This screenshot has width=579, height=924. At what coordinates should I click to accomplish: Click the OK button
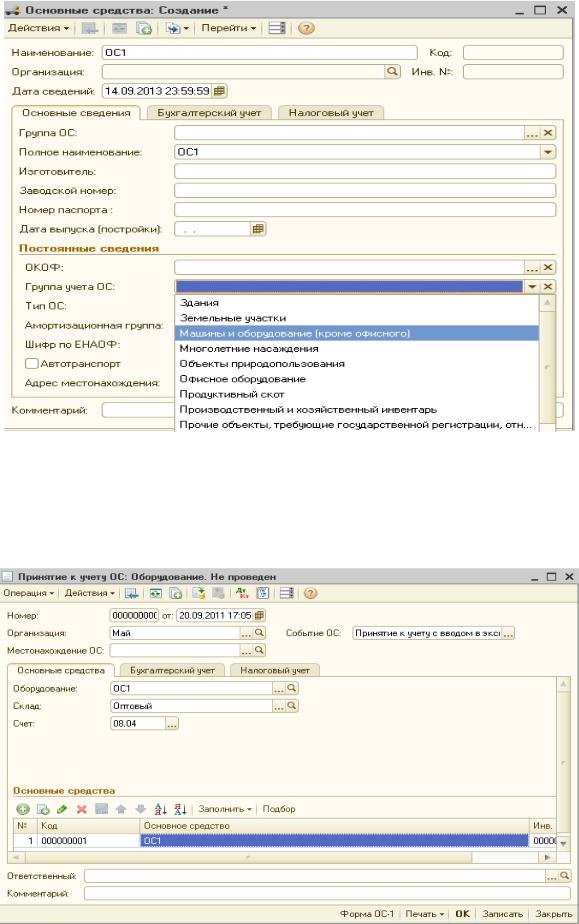click(462, 914)
